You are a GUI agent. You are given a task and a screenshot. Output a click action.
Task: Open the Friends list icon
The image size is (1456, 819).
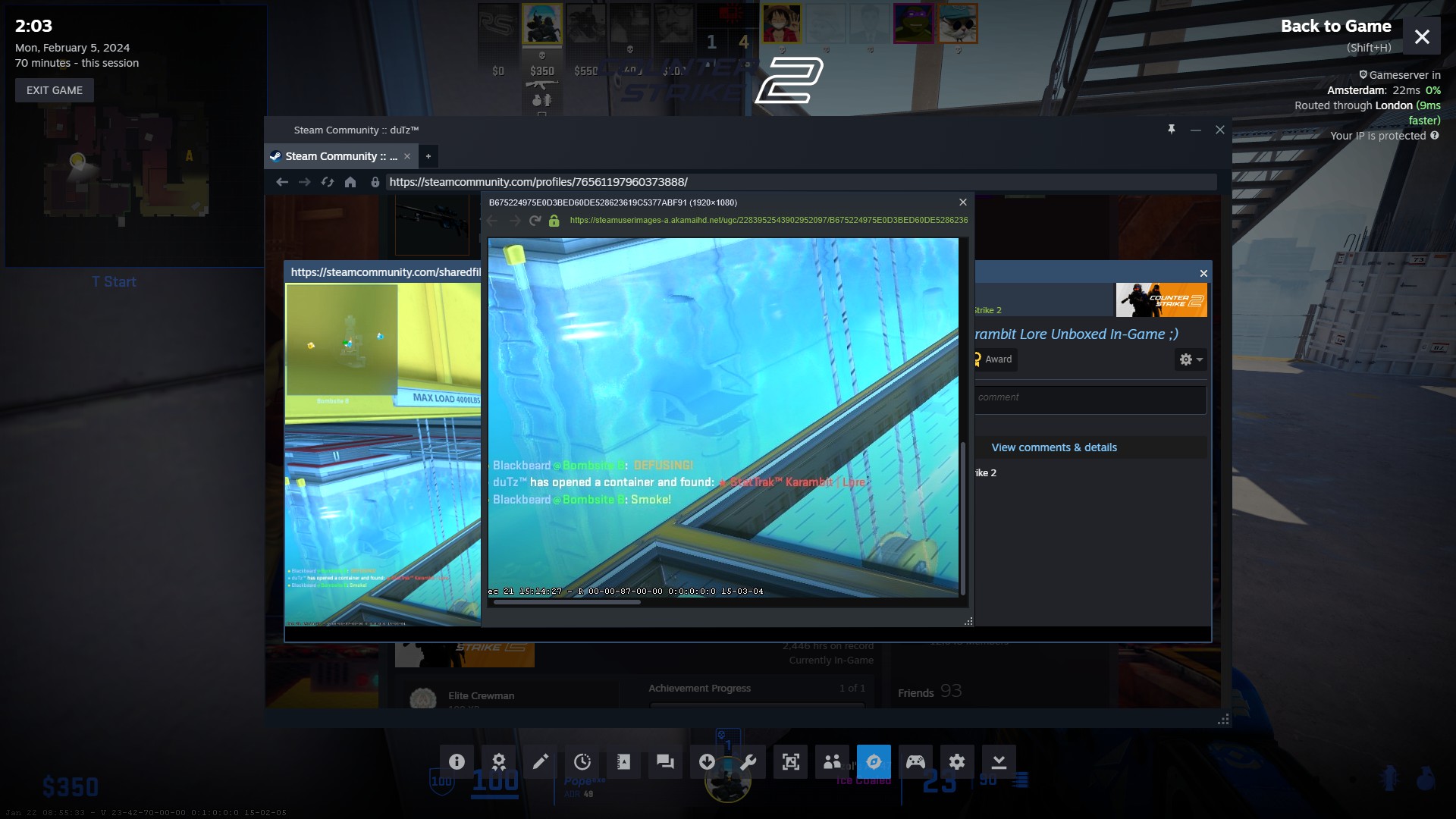coord(832,762)
